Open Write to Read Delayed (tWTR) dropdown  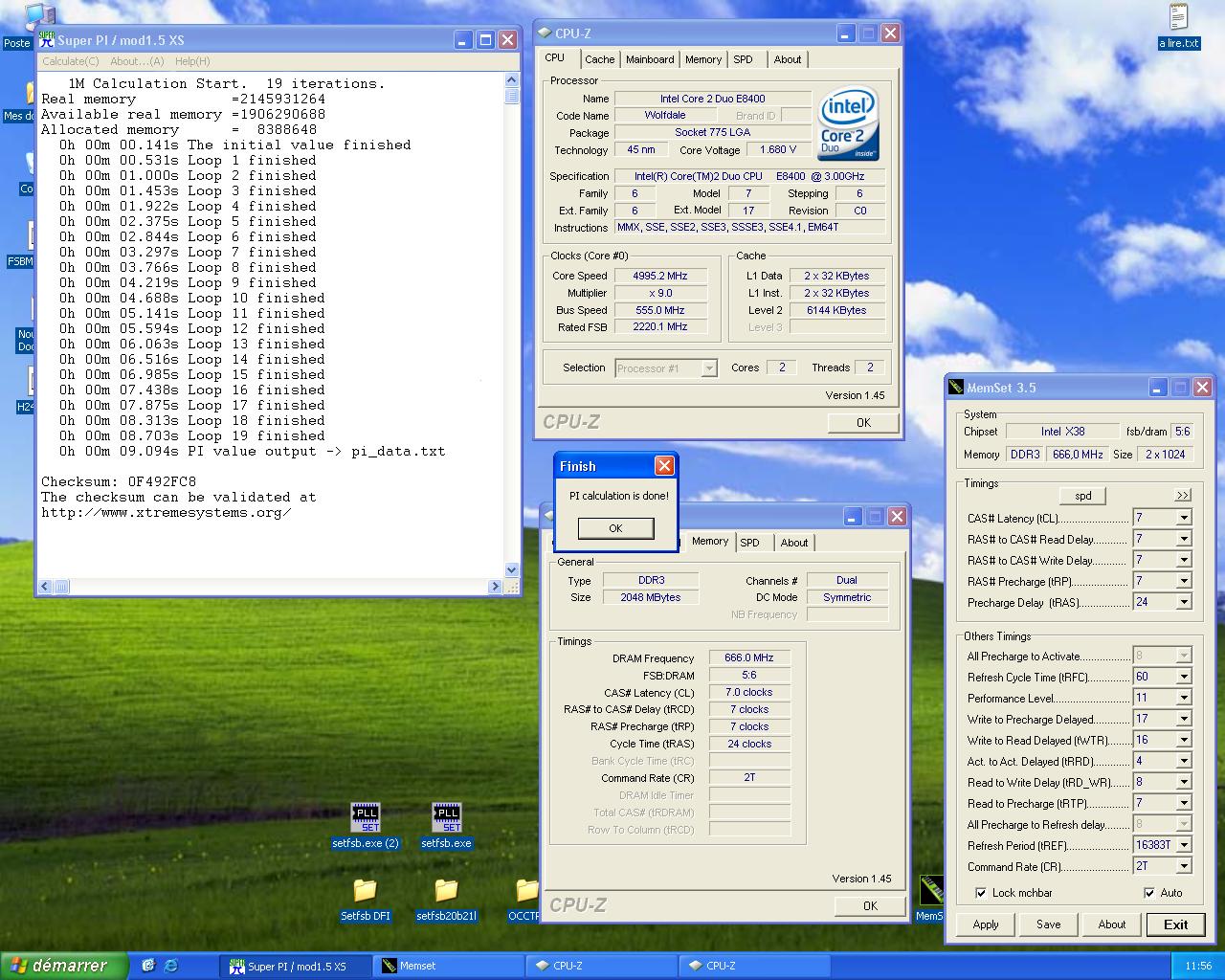coord(1184,740)
